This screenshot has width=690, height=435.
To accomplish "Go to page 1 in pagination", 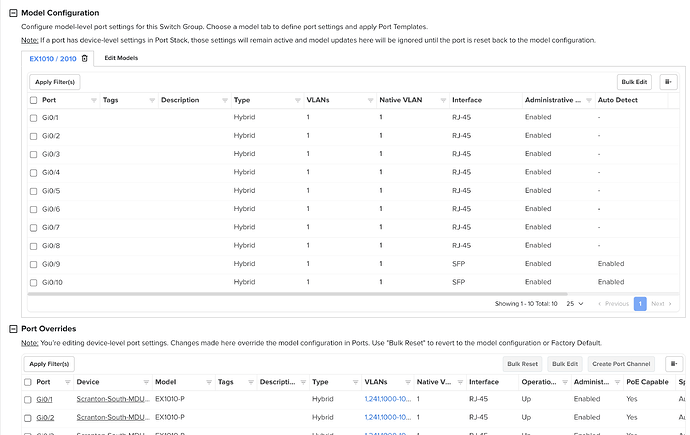I will point(640,303).
